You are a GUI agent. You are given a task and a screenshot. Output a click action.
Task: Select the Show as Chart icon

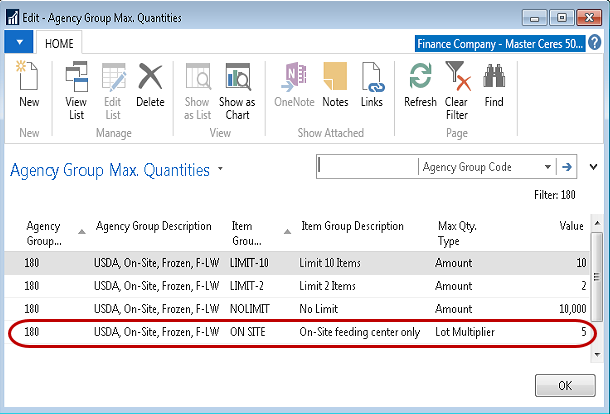[237, 84]
